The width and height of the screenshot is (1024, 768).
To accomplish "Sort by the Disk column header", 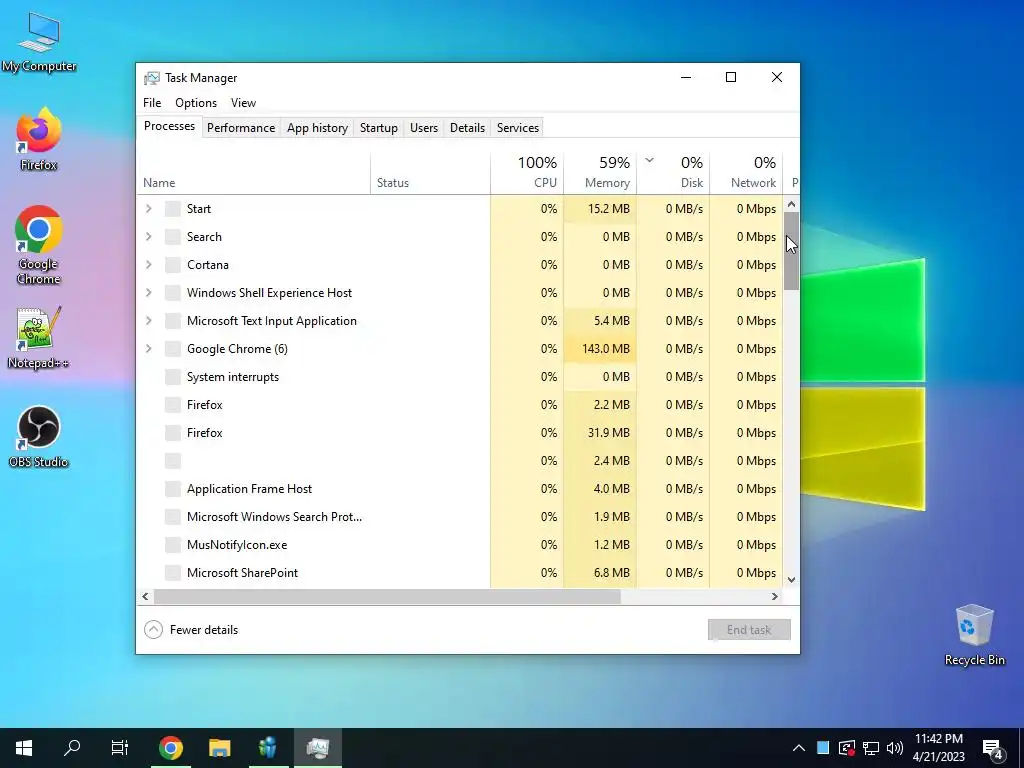I will [673, 172].
